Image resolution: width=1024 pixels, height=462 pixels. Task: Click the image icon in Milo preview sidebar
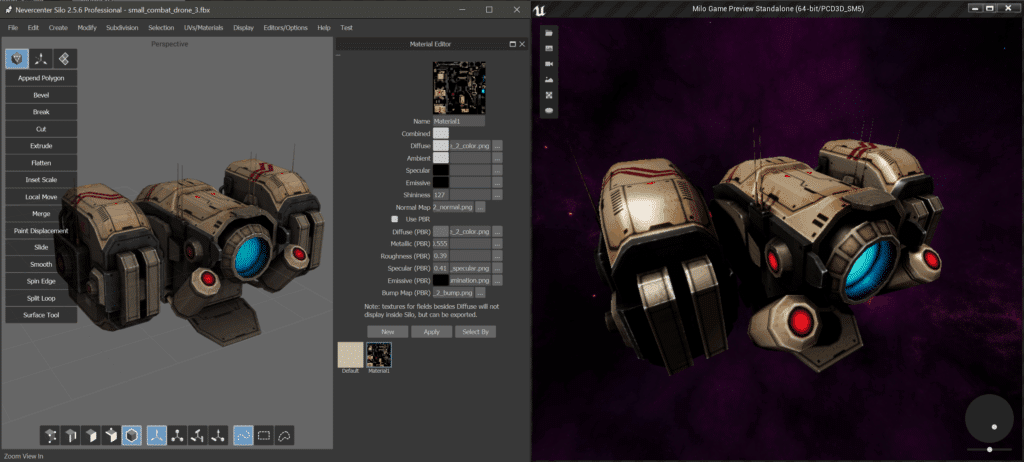tap(549, 48)
